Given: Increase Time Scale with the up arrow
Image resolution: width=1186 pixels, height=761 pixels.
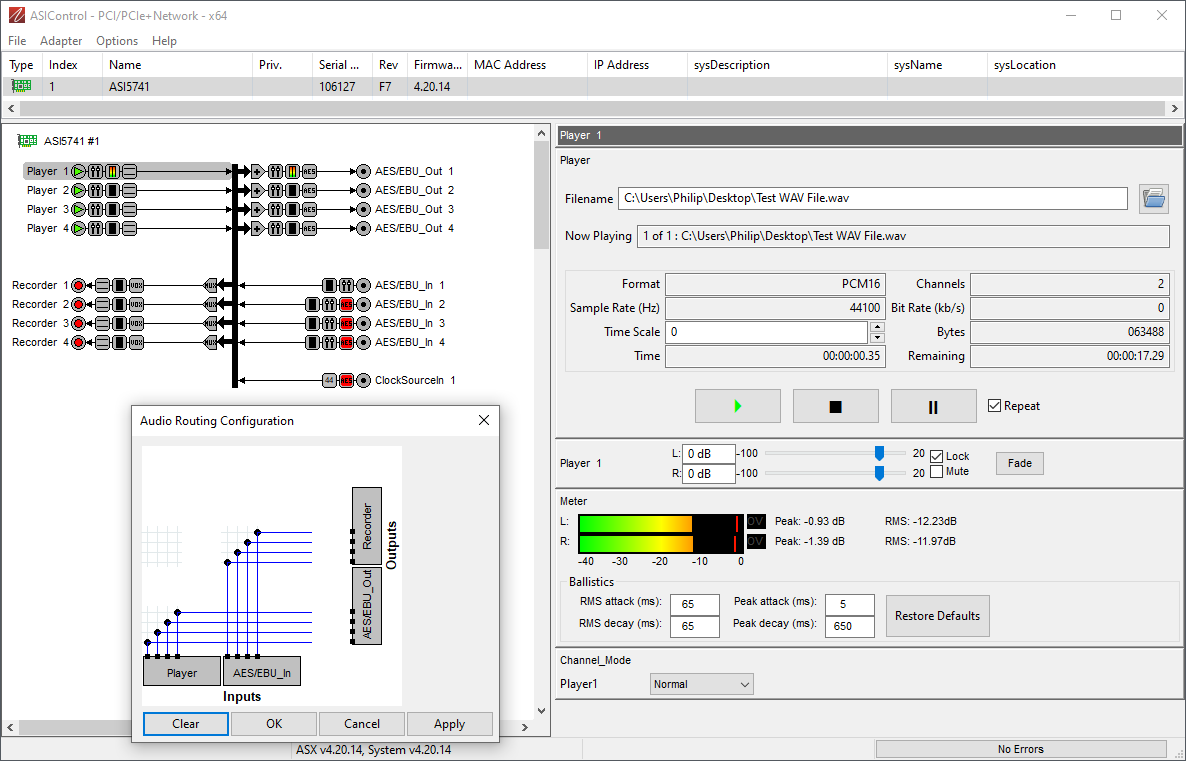Looking at the screenshot, I should click(x=877, y=326).
